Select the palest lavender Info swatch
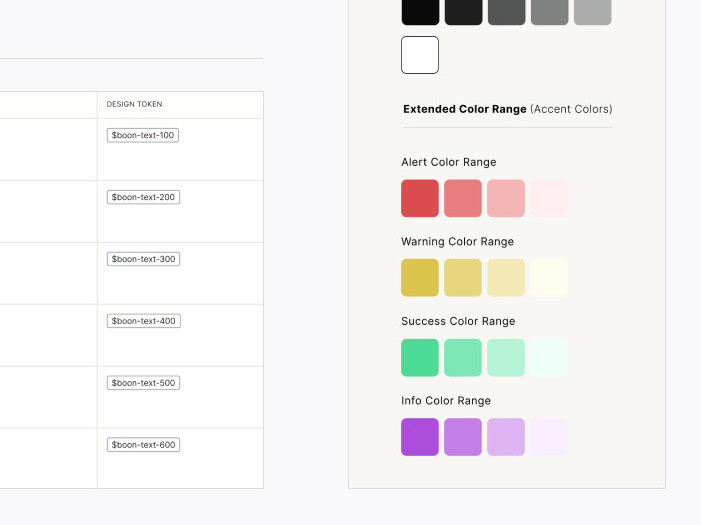 point(549,437)
